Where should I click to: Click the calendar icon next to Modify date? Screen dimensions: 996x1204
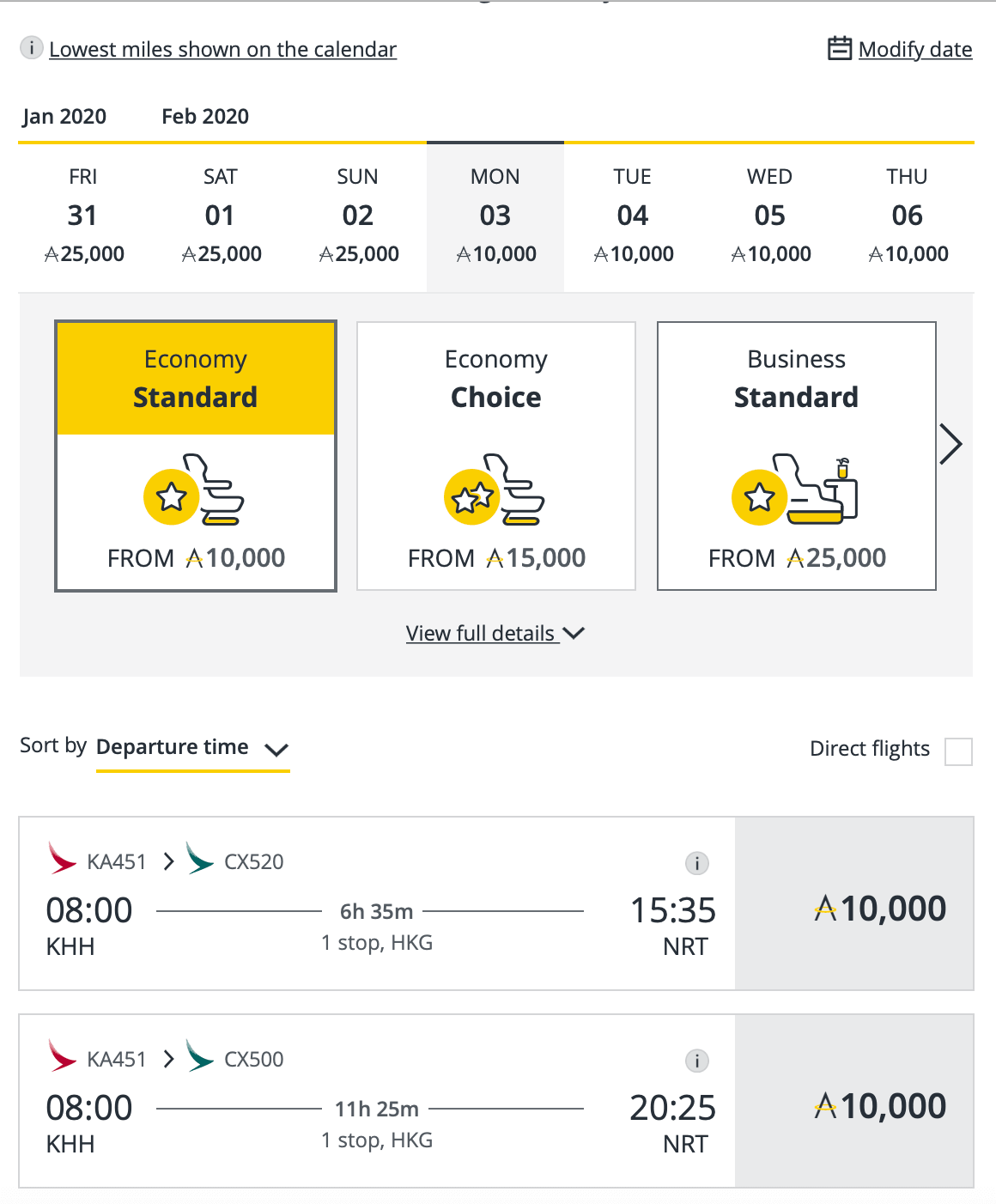(839, 48)
